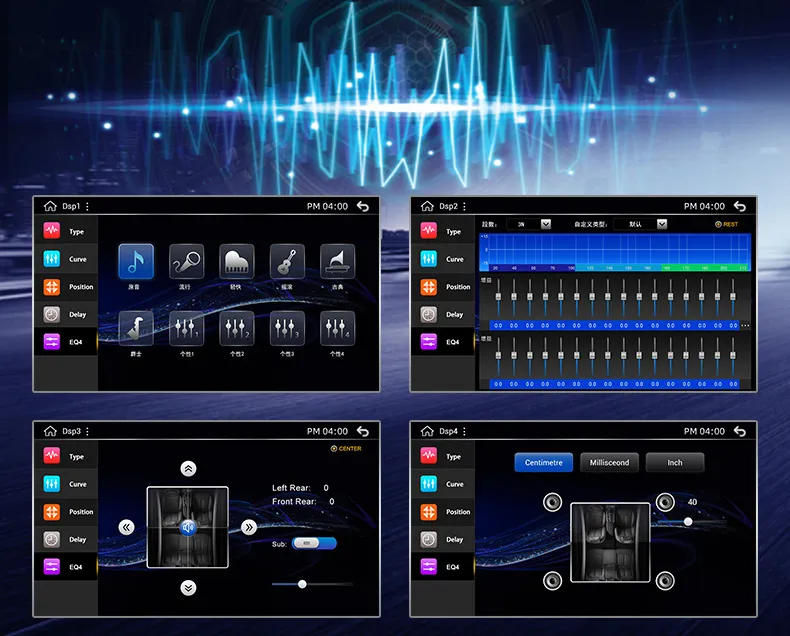Open Position tab in Dsp3 sidebar

[x=65, y=512]
